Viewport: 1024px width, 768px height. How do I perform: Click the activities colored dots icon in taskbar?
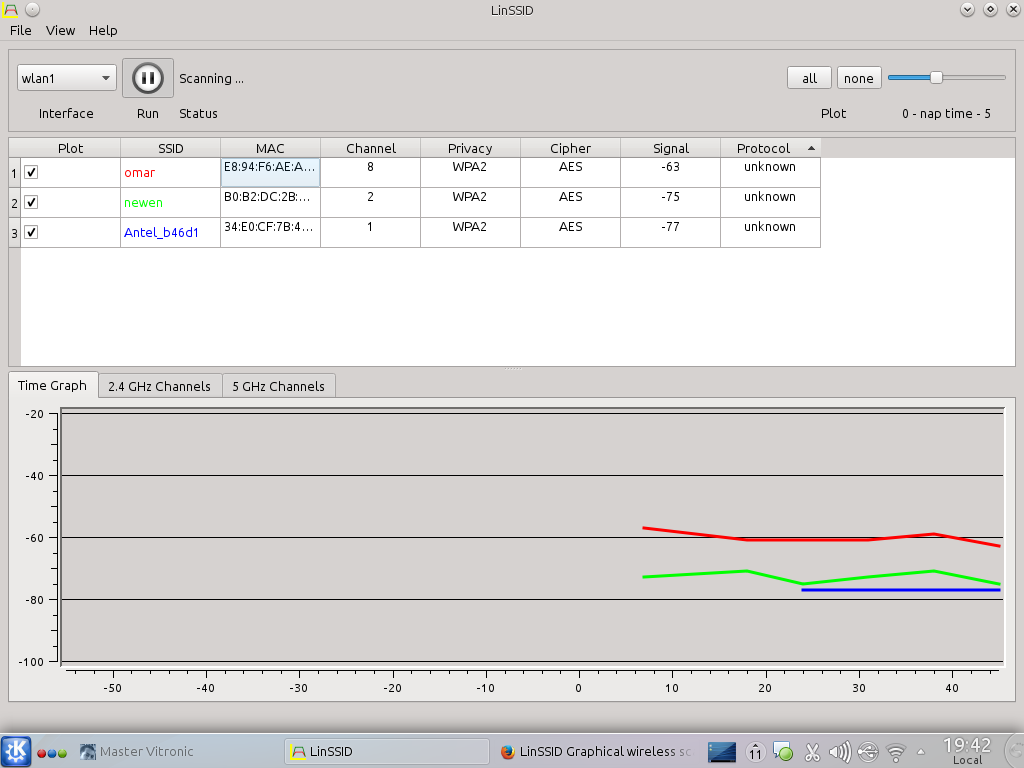(x=52, y=753)
